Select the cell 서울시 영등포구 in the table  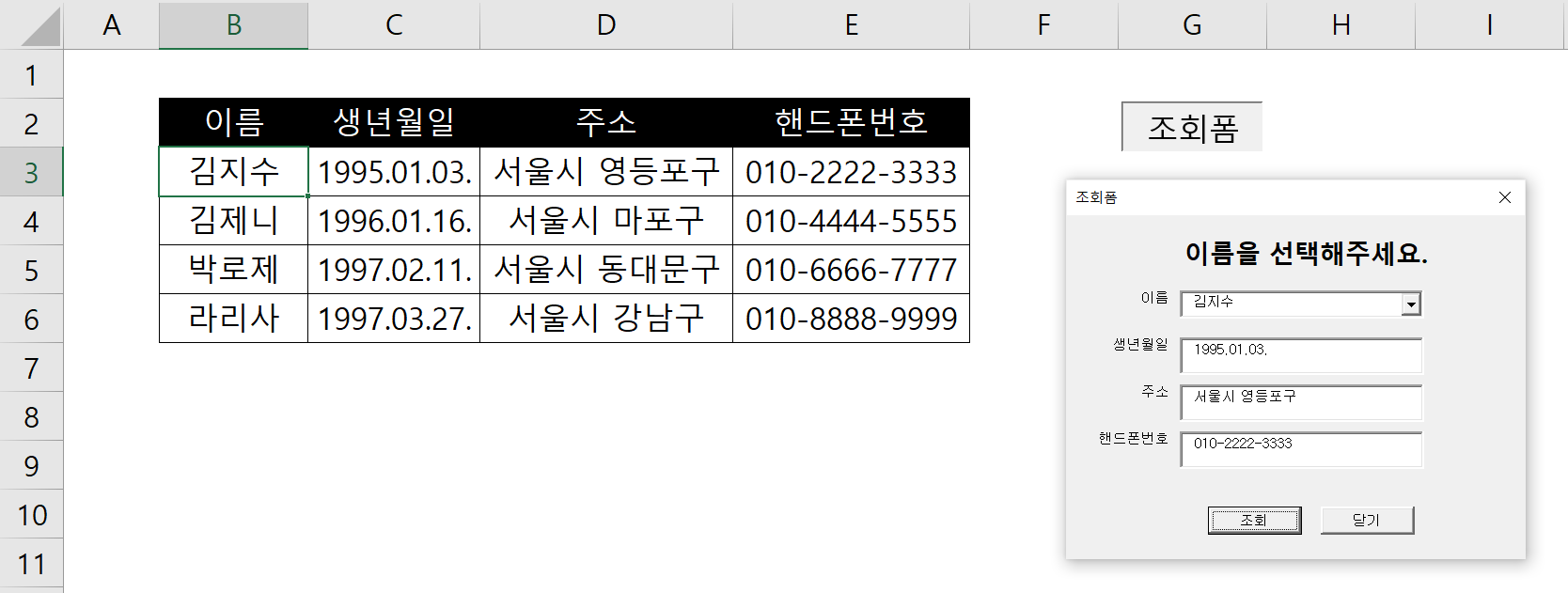[x=606, y=172]
